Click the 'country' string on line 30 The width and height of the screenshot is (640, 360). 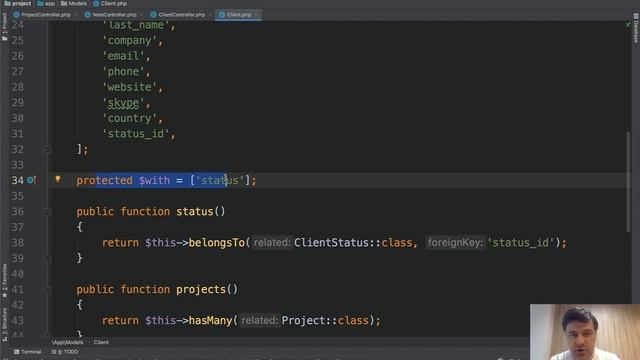tap(129, 118)
